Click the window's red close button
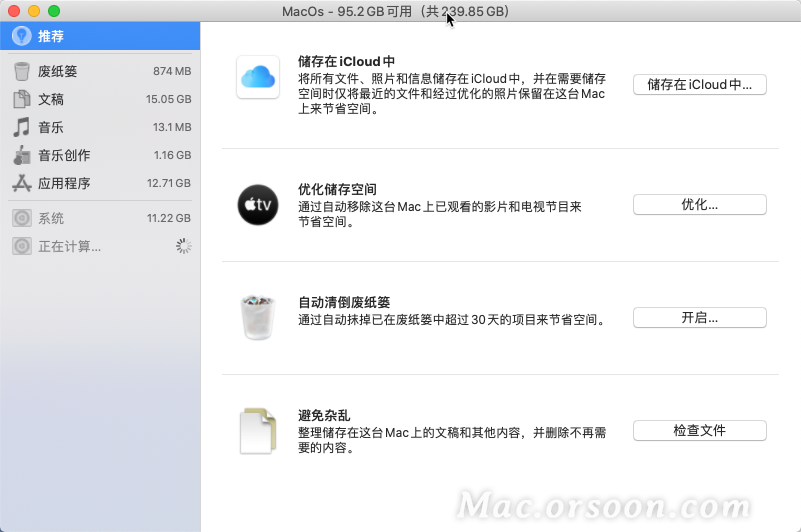Image resolution: width=801 pixels, height=532 pixels. tap(14, 11)
